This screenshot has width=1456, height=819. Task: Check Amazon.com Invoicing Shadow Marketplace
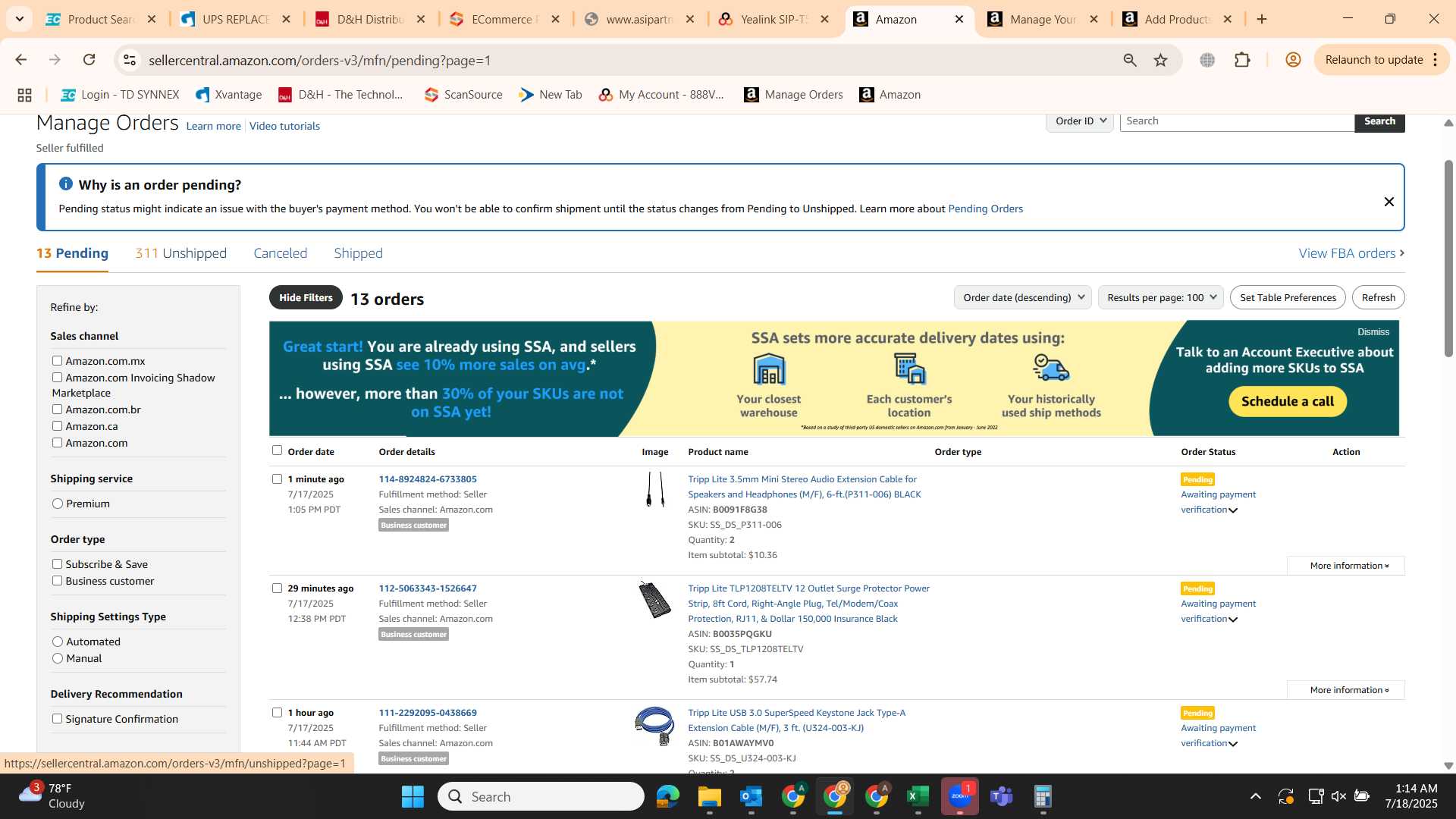tap(57, 378)
